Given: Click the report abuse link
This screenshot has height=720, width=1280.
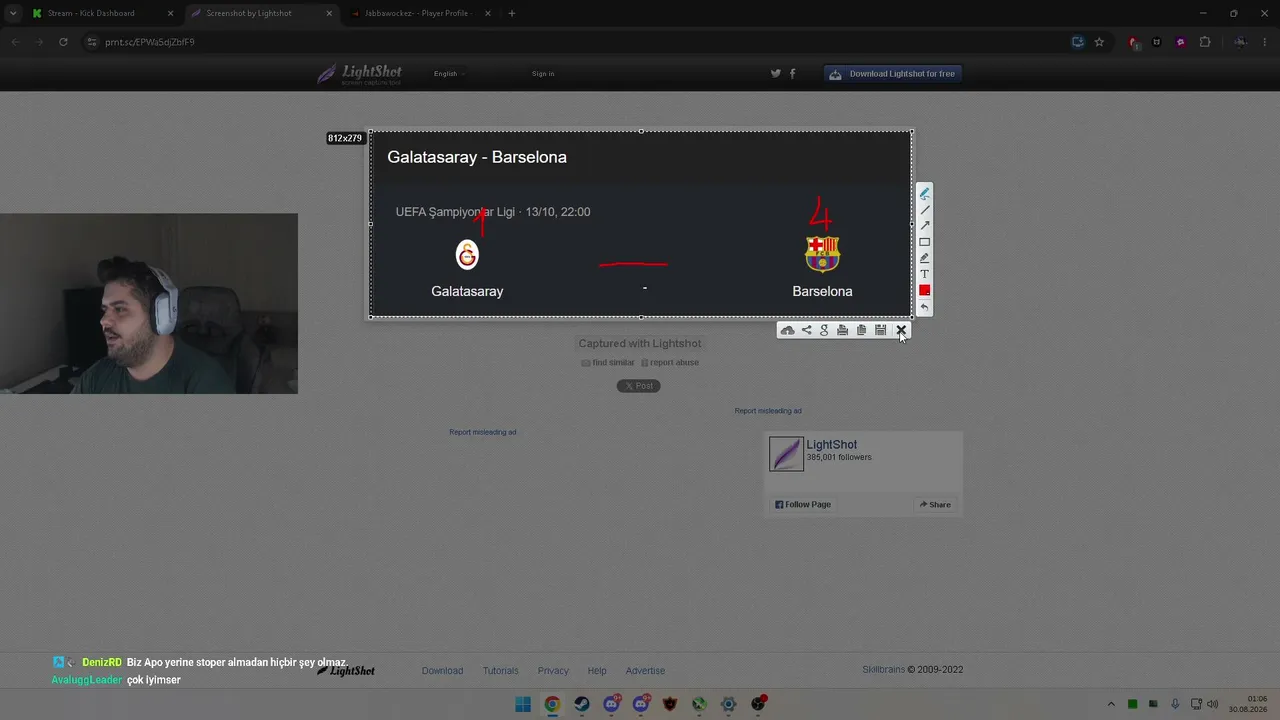Looking at the screenshot, I should click(x=670, y=362).
